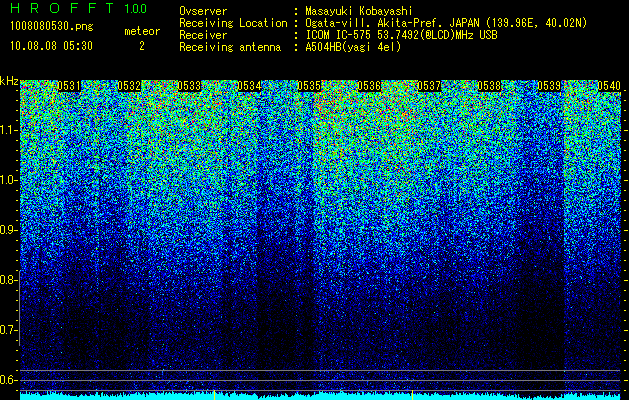Click the 0531 time marker
Screen dimensions: 629x400
coord(69,86)
